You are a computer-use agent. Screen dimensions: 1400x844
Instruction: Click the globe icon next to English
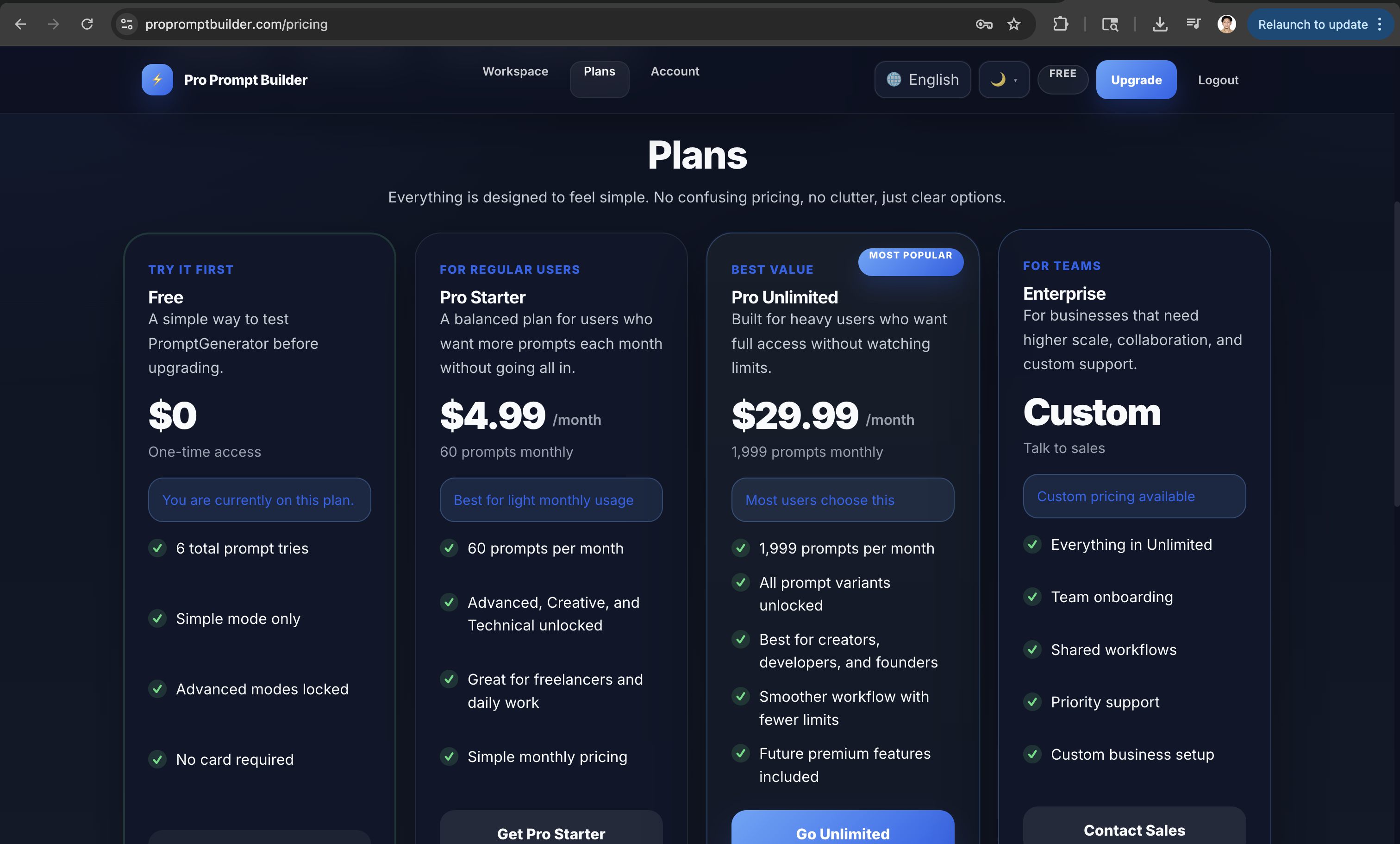click(x=894, y=80)
